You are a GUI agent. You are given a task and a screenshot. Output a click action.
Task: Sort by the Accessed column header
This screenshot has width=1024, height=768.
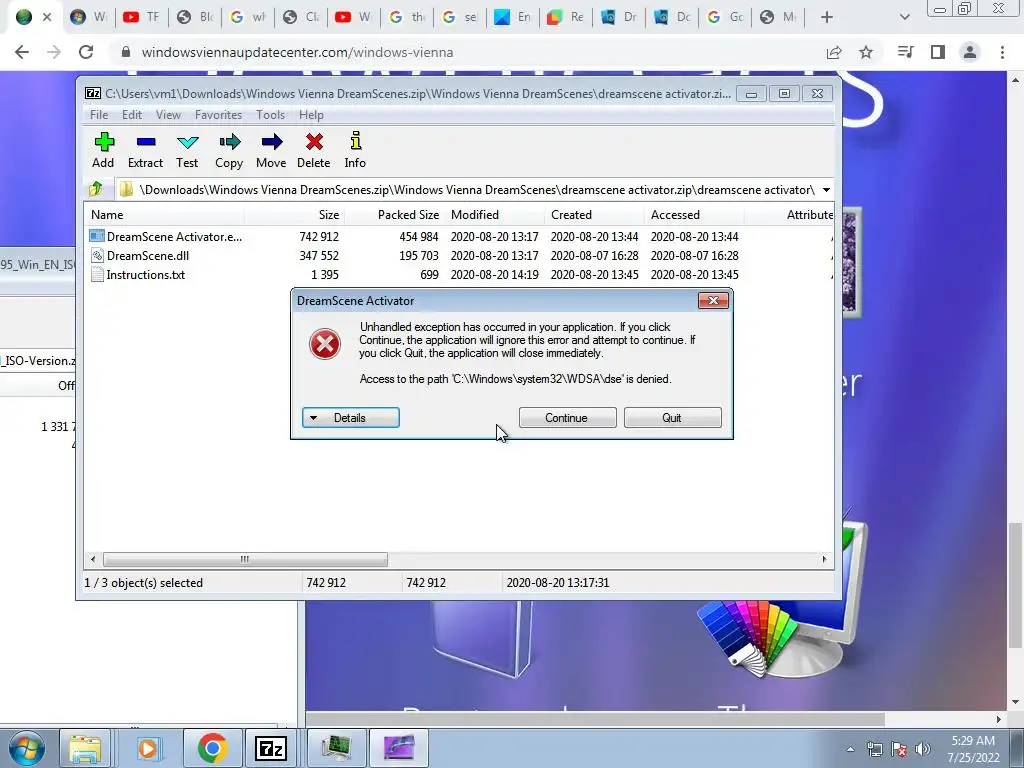[694, 215]
